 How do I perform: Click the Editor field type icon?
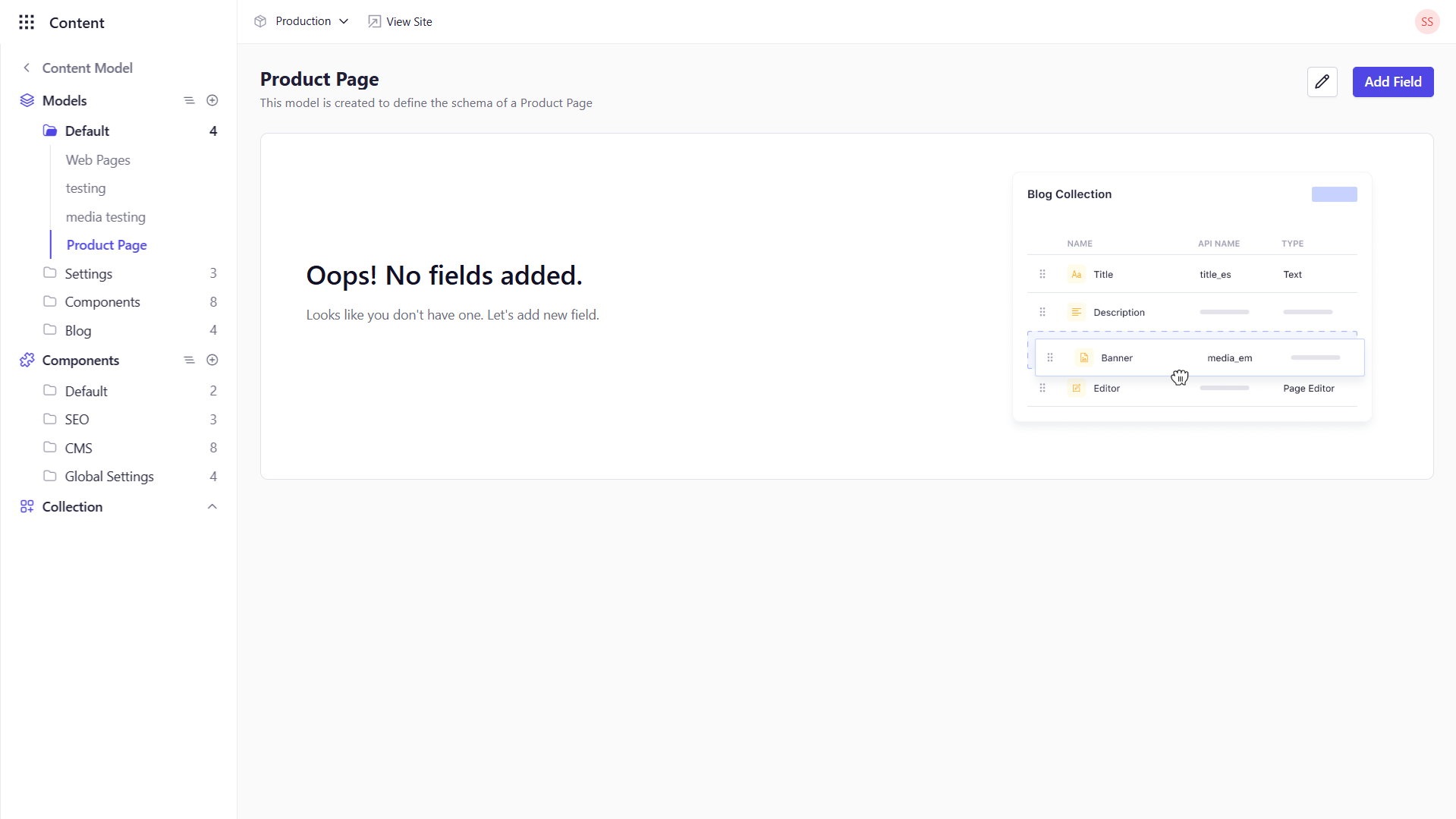pos(1076,388)
